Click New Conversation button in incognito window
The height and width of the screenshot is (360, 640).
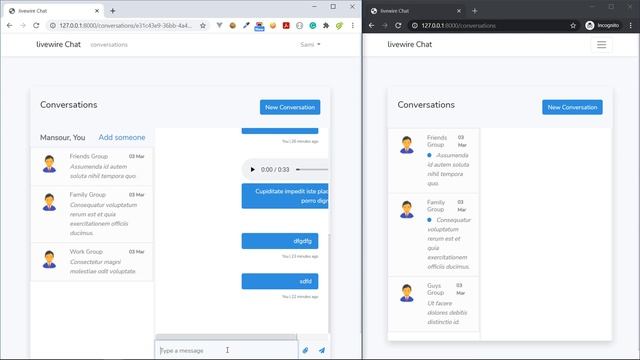[x=572, y=107]
